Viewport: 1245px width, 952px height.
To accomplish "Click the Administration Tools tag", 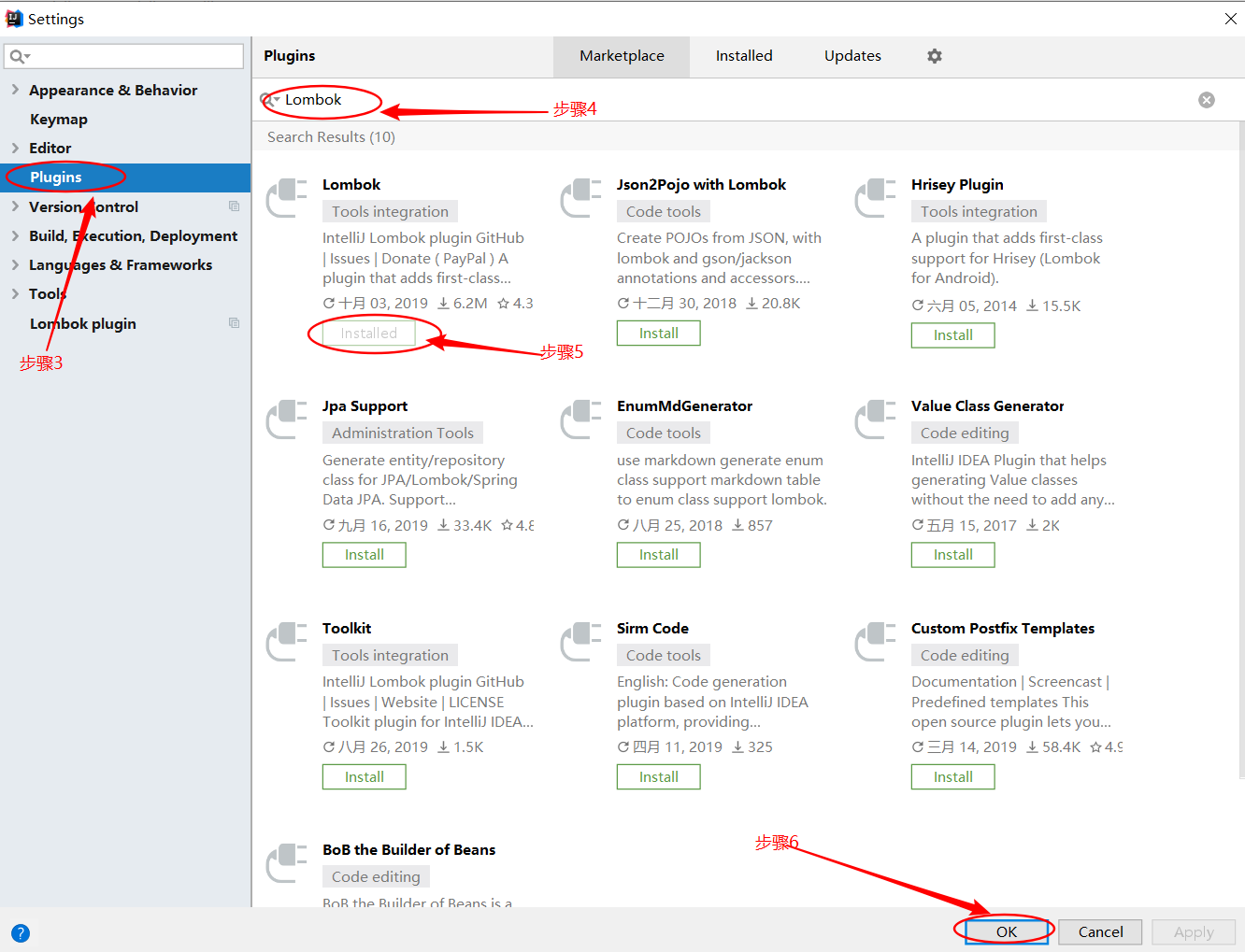I will click(x=403, y=433).
